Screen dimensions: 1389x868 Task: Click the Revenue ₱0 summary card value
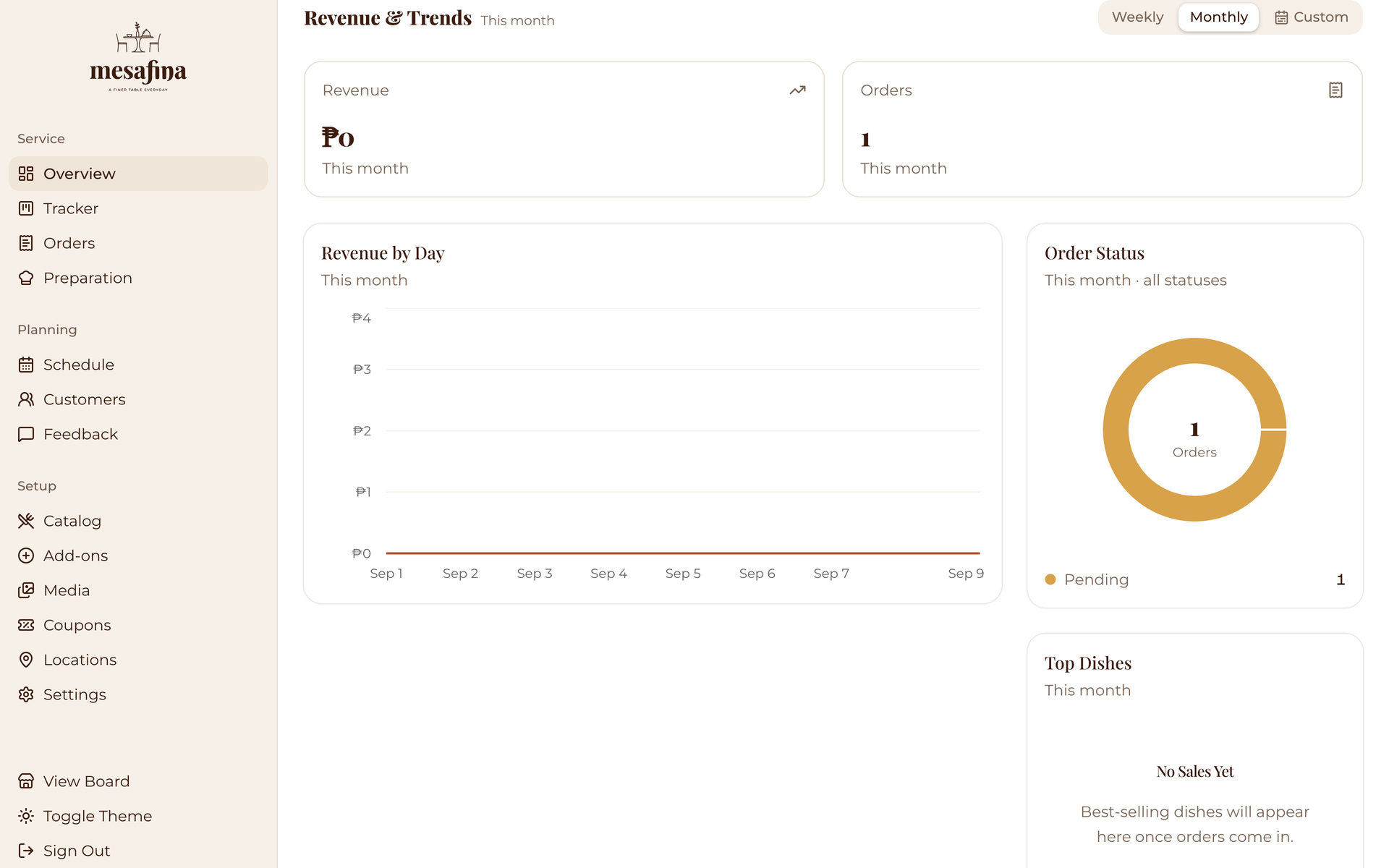coord(338,137)
